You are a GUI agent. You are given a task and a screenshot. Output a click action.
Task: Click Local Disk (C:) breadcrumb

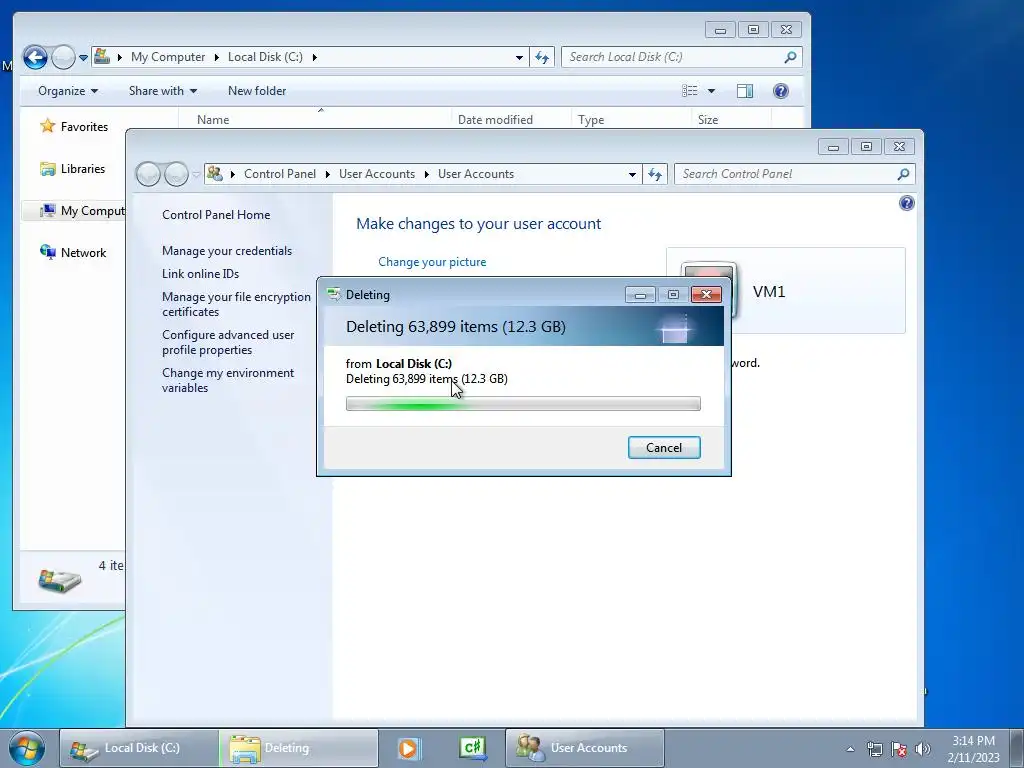coord(265,57)
